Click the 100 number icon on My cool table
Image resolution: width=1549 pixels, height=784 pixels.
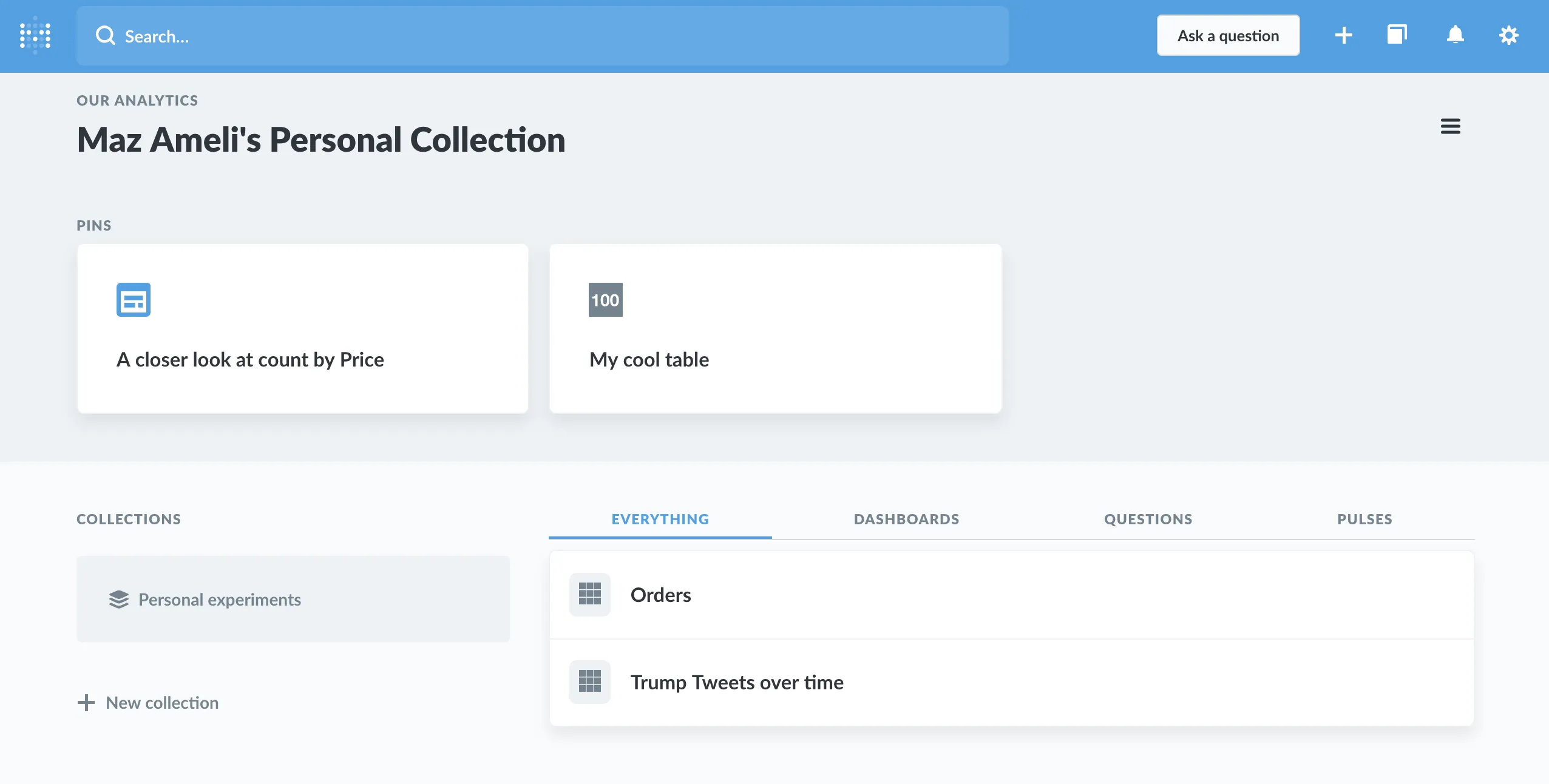pyautogui.click(x=605, y=300)
